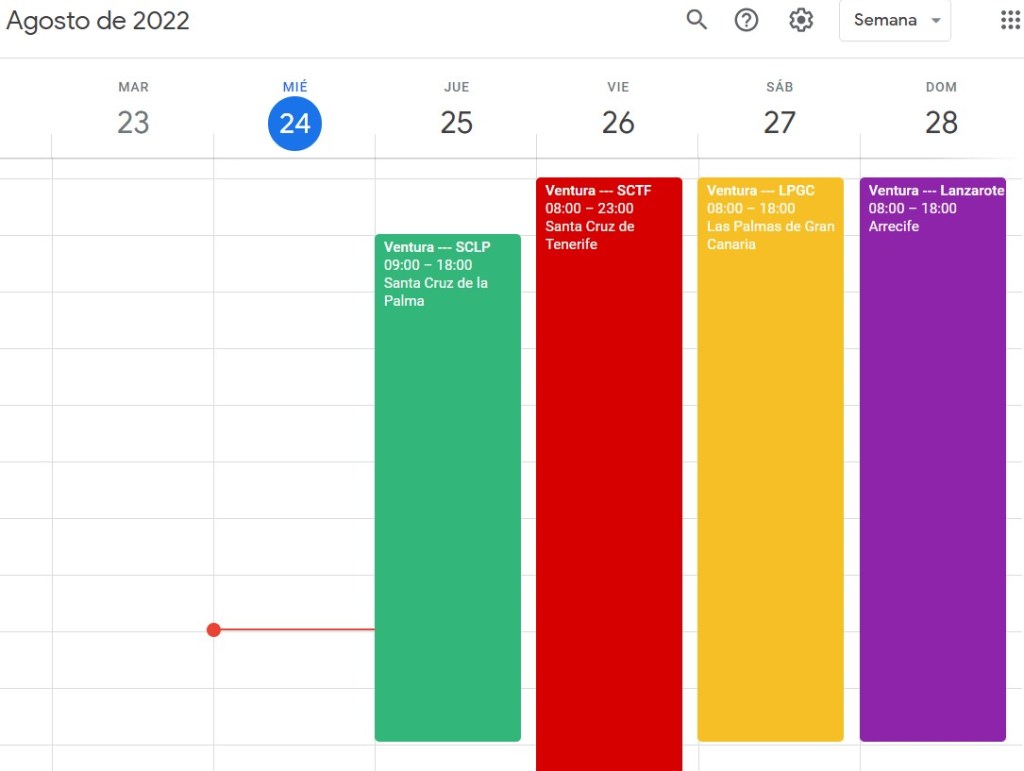The height and width of the screenshot is (771, 1024).
Task: Expand the Semana view dropdown
Action: pos(895,20)
